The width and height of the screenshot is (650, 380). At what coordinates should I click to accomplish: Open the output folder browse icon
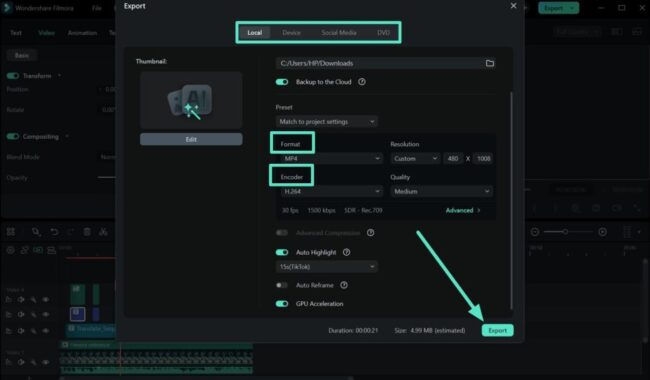click(x=490, y=63)
